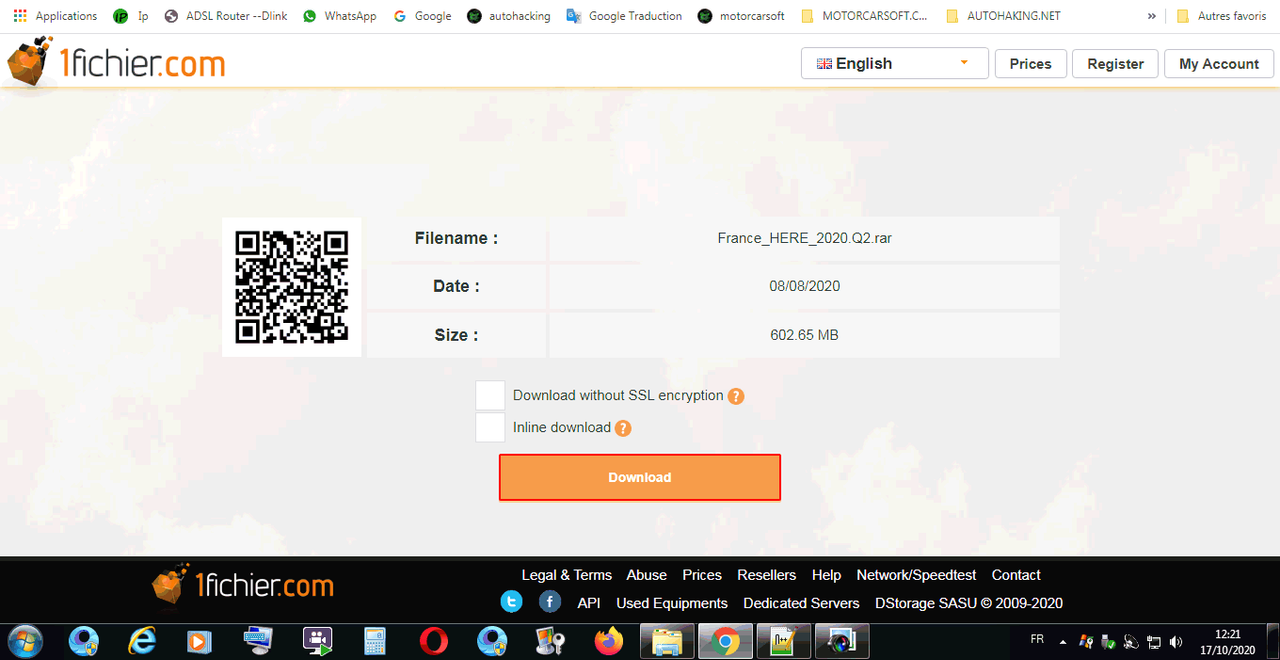
Task: Click the taskbar clock showing 12:21
Action: 1229,642
